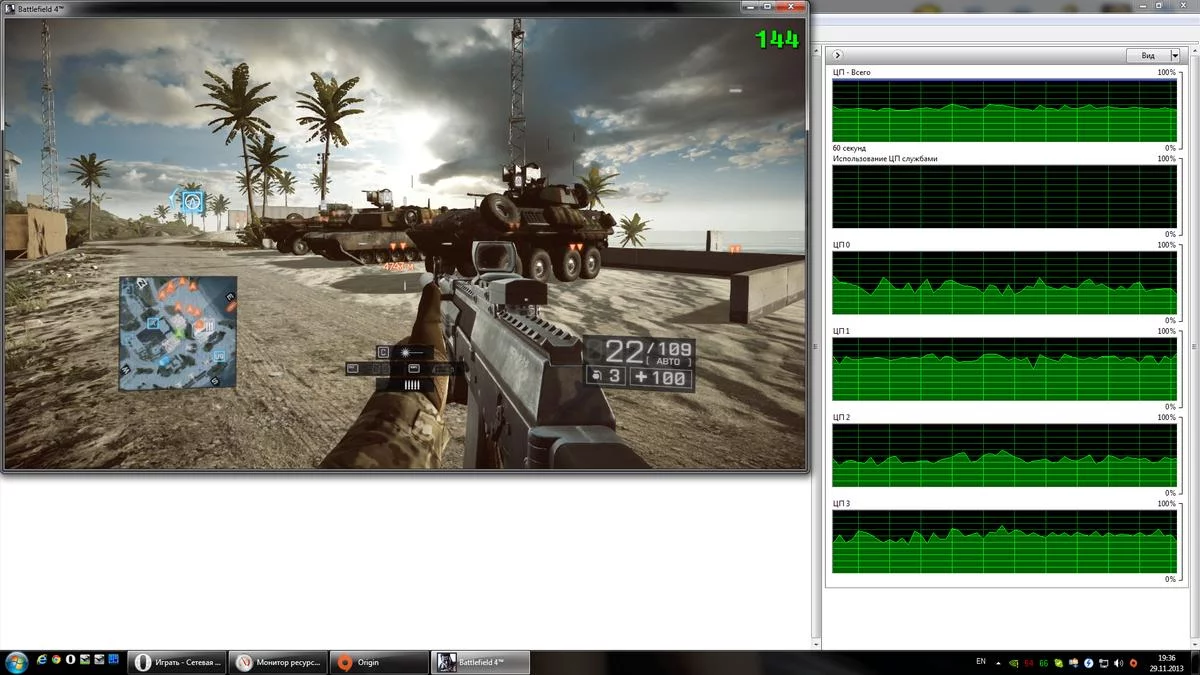Click the Show Desktop strip

(1194, 662)
